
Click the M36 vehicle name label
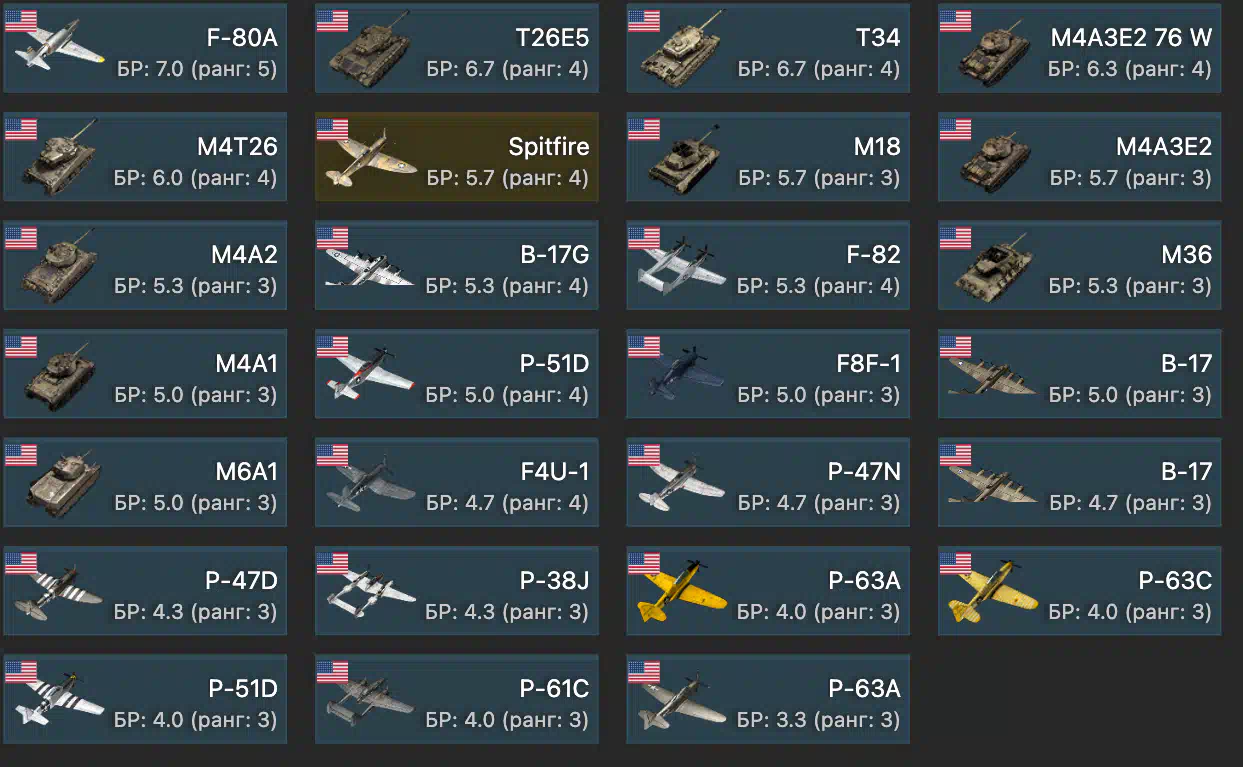pos(1186,255)
